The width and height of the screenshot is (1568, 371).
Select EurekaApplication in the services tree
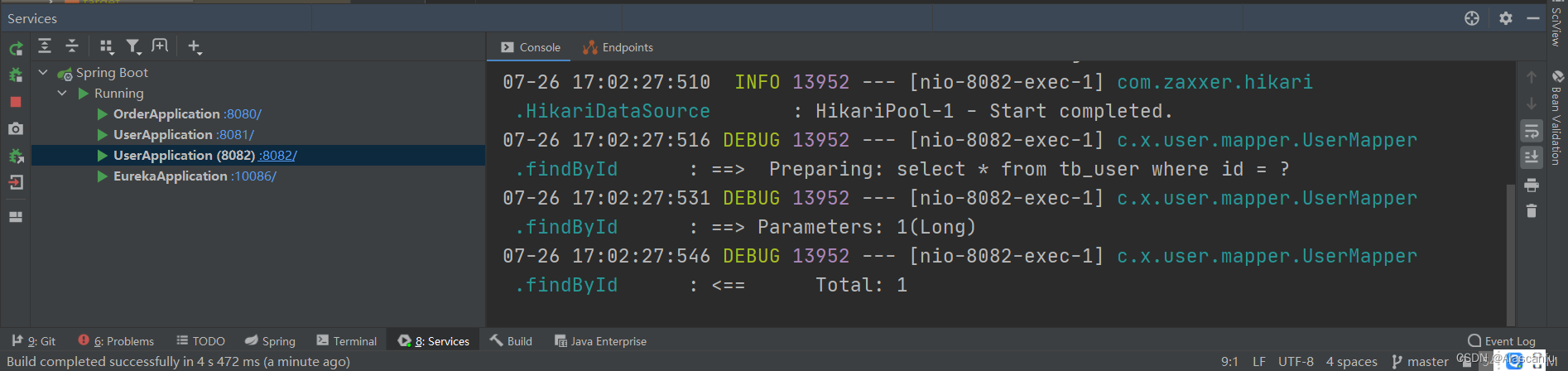point(171,176)
